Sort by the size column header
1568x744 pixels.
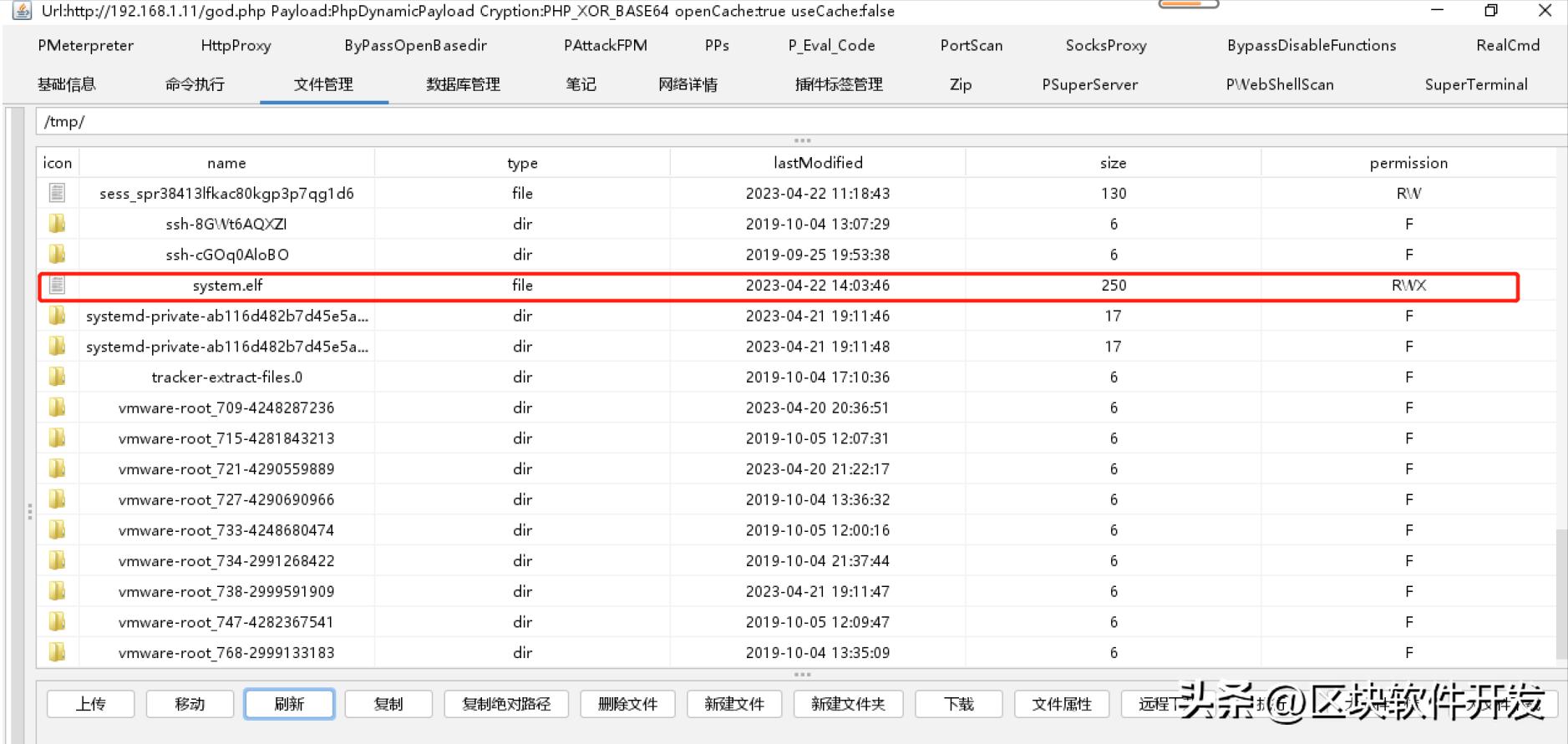pyautogui.click(x=1113, y=163)
